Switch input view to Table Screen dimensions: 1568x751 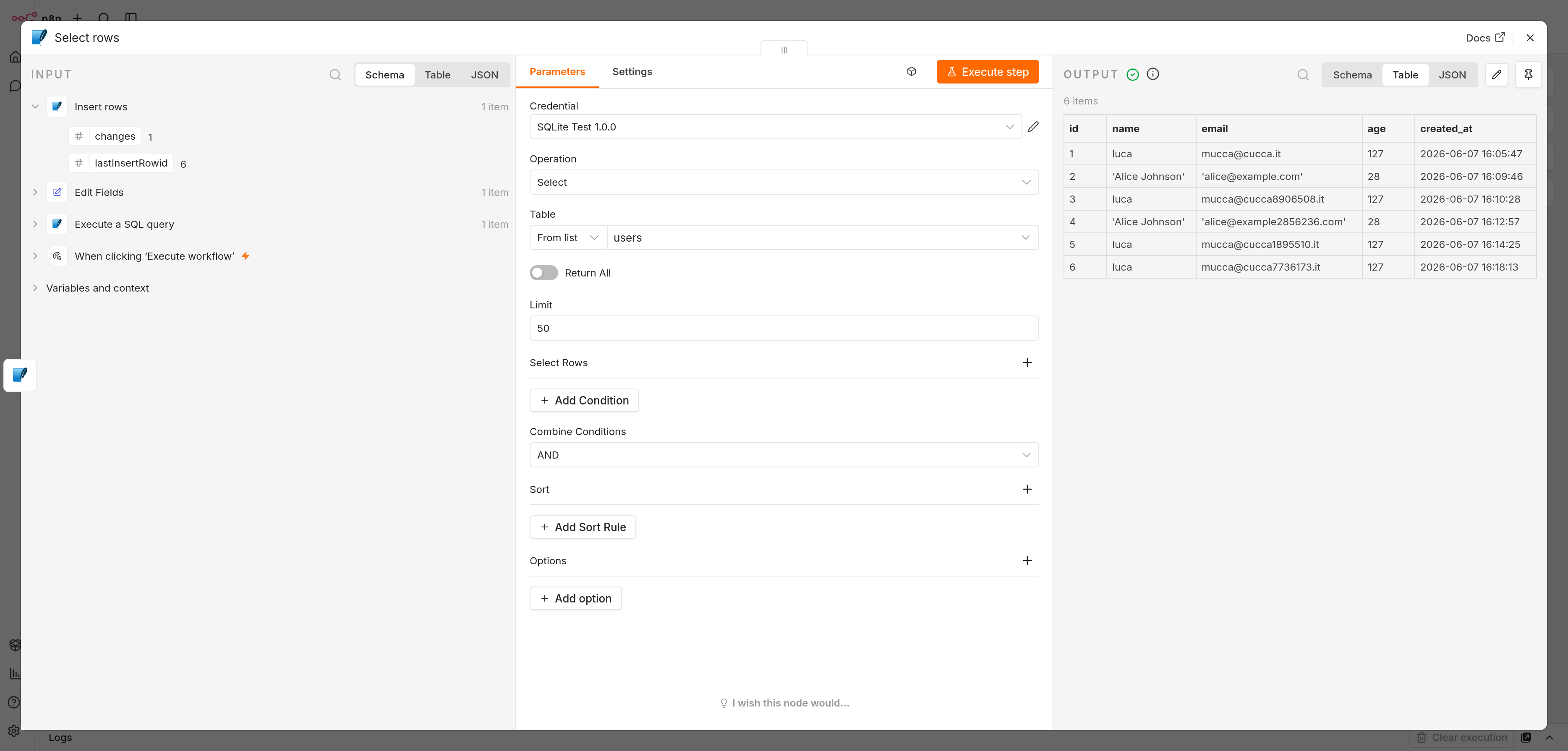(437, 75)
